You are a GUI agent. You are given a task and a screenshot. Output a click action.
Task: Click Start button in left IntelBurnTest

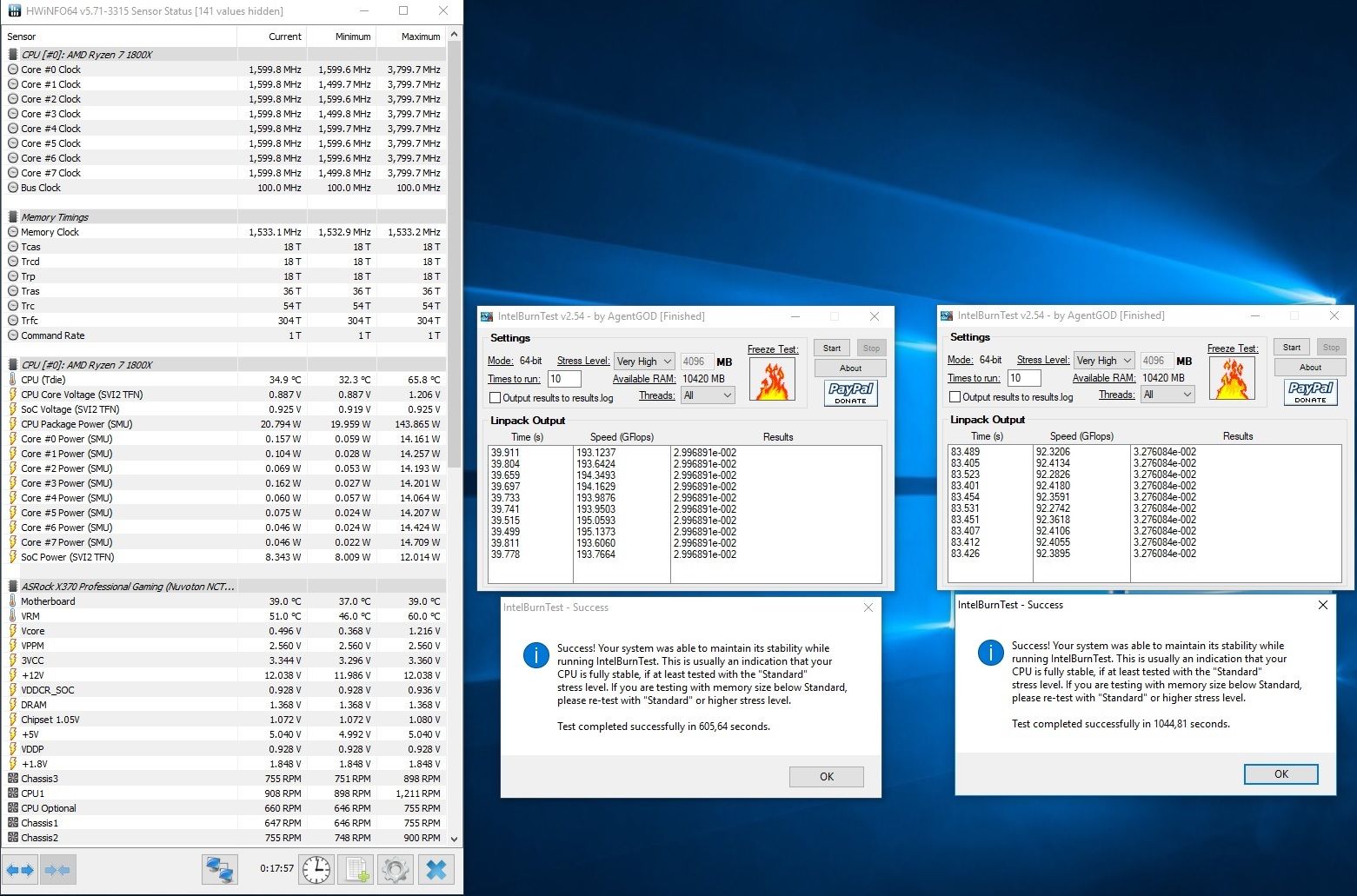(832, 348)
